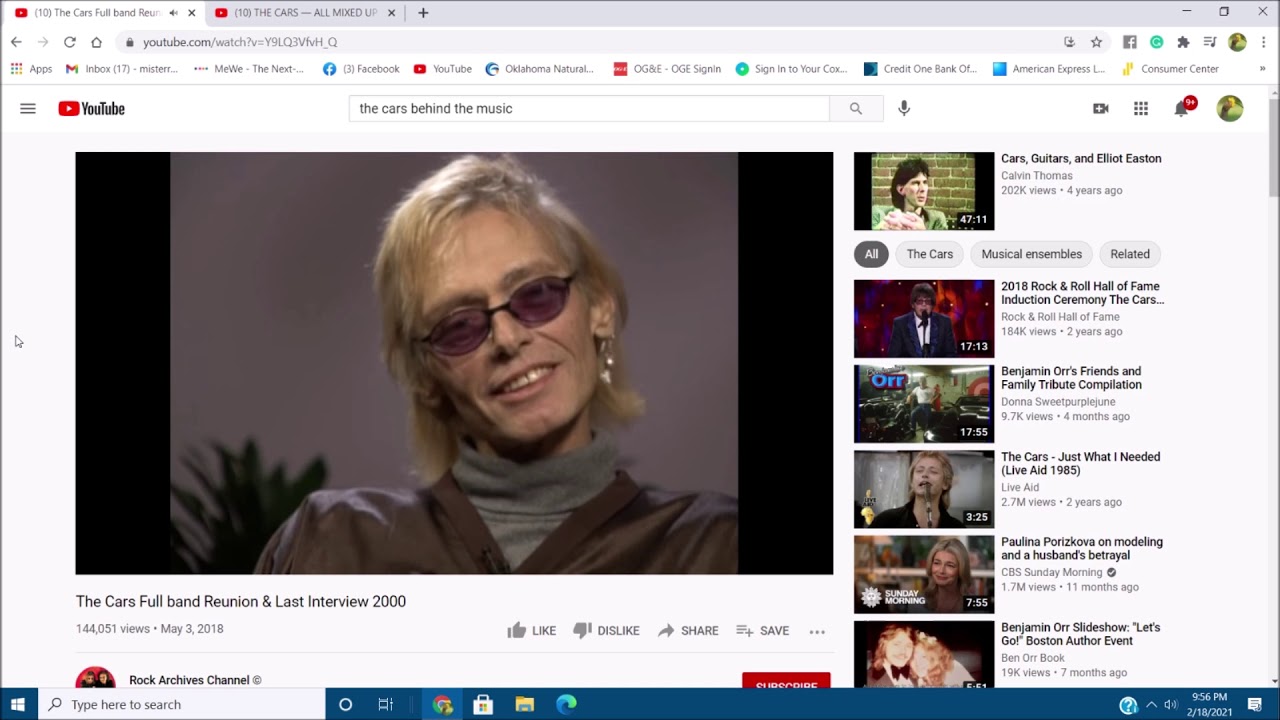
Task: Open the MeWe bookmark
Action: click(x=249, y=69)
